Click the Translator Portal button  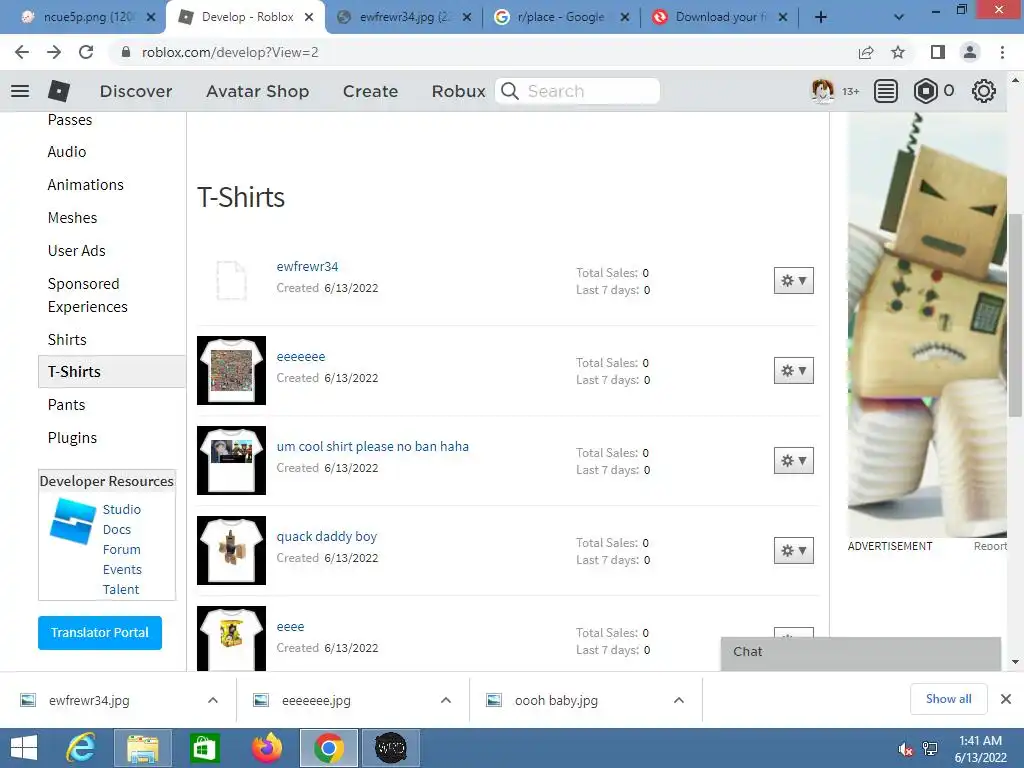100,633
